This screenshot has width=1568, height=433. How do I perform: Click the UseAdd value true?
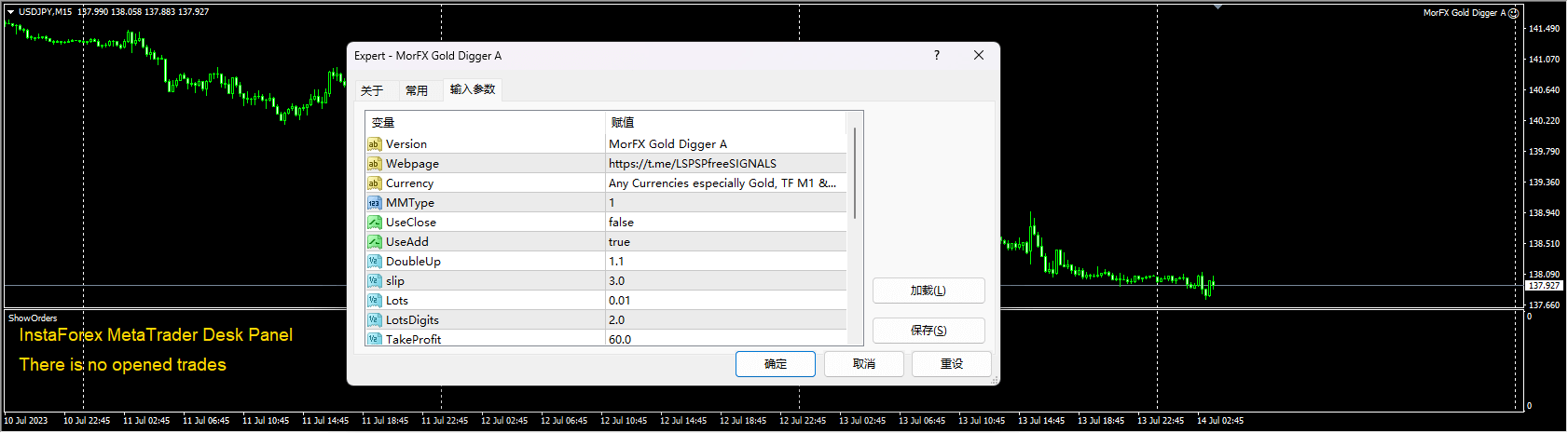(x=726, y=242)
